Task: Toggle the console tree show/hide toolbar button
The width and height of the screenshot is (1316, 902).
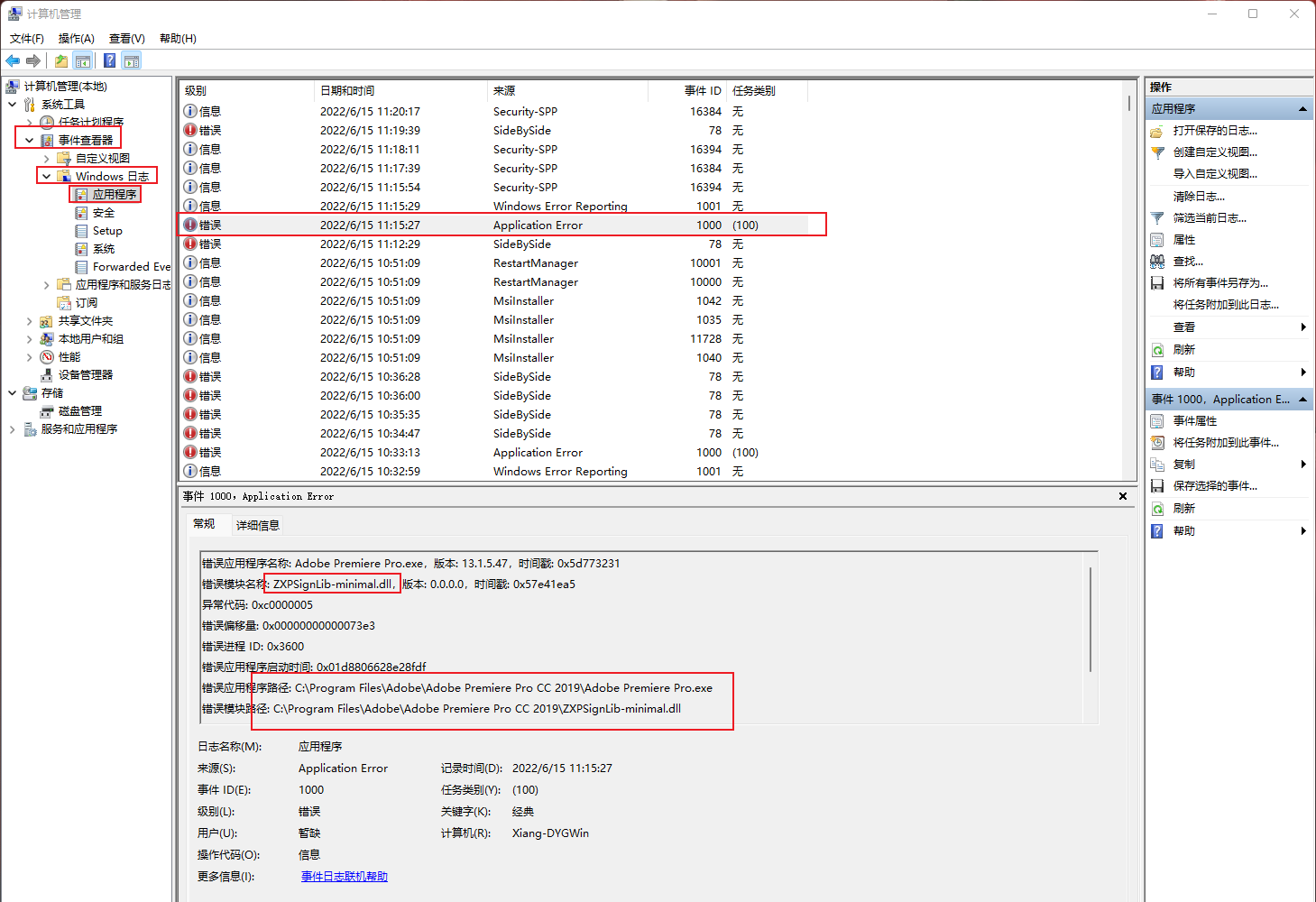Action: 83,60
